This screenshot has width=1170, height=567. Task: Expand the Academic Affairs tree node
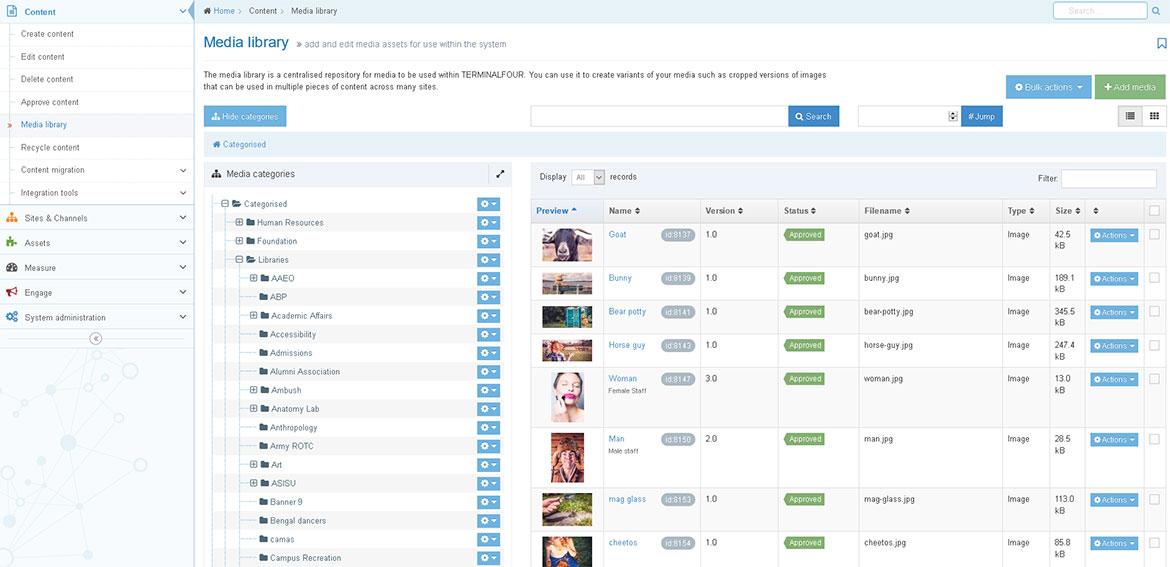(254, 316)
